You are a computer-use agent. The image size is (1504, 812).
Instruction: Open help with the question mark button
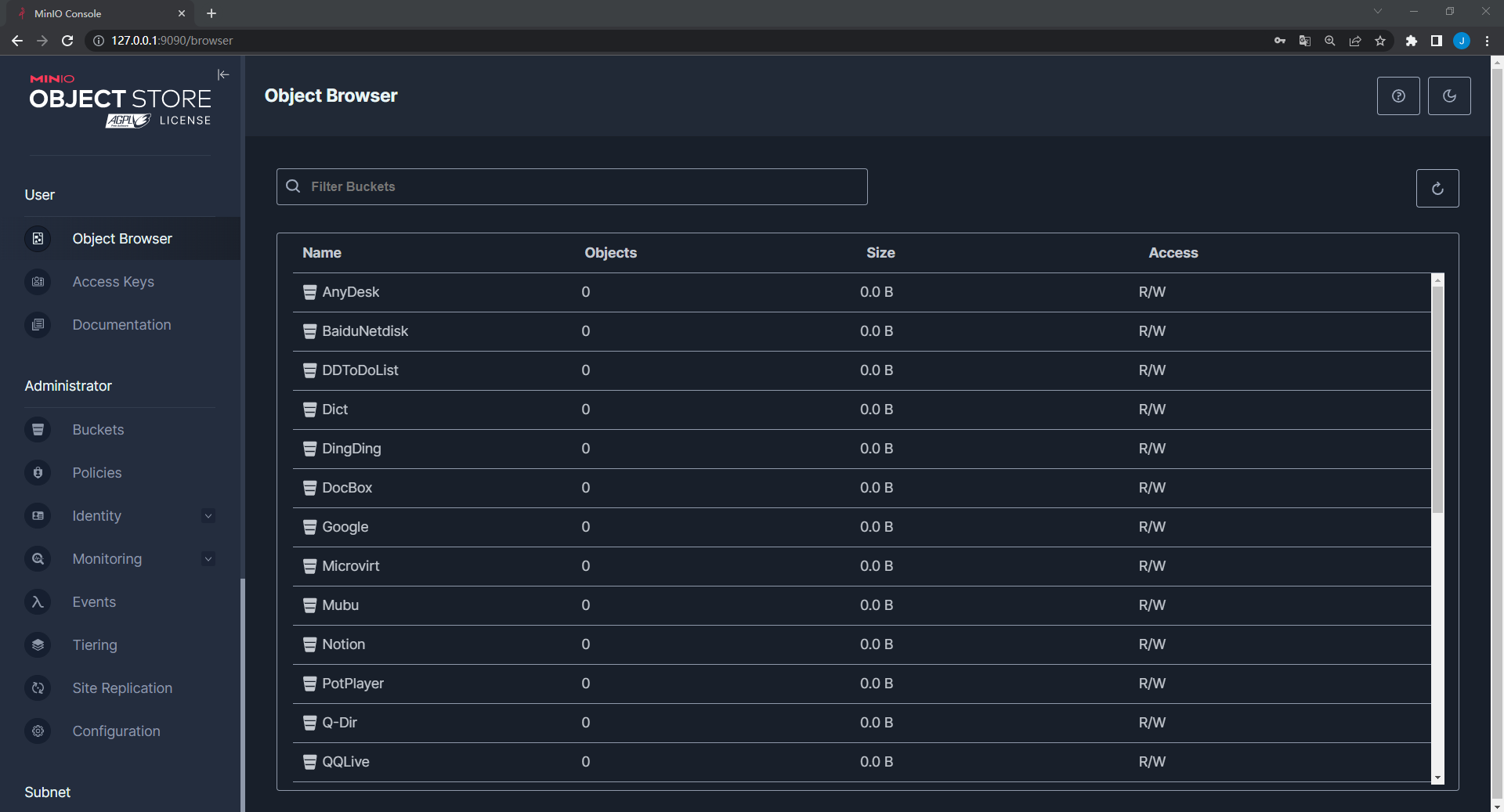click(x=1398, y=96)
